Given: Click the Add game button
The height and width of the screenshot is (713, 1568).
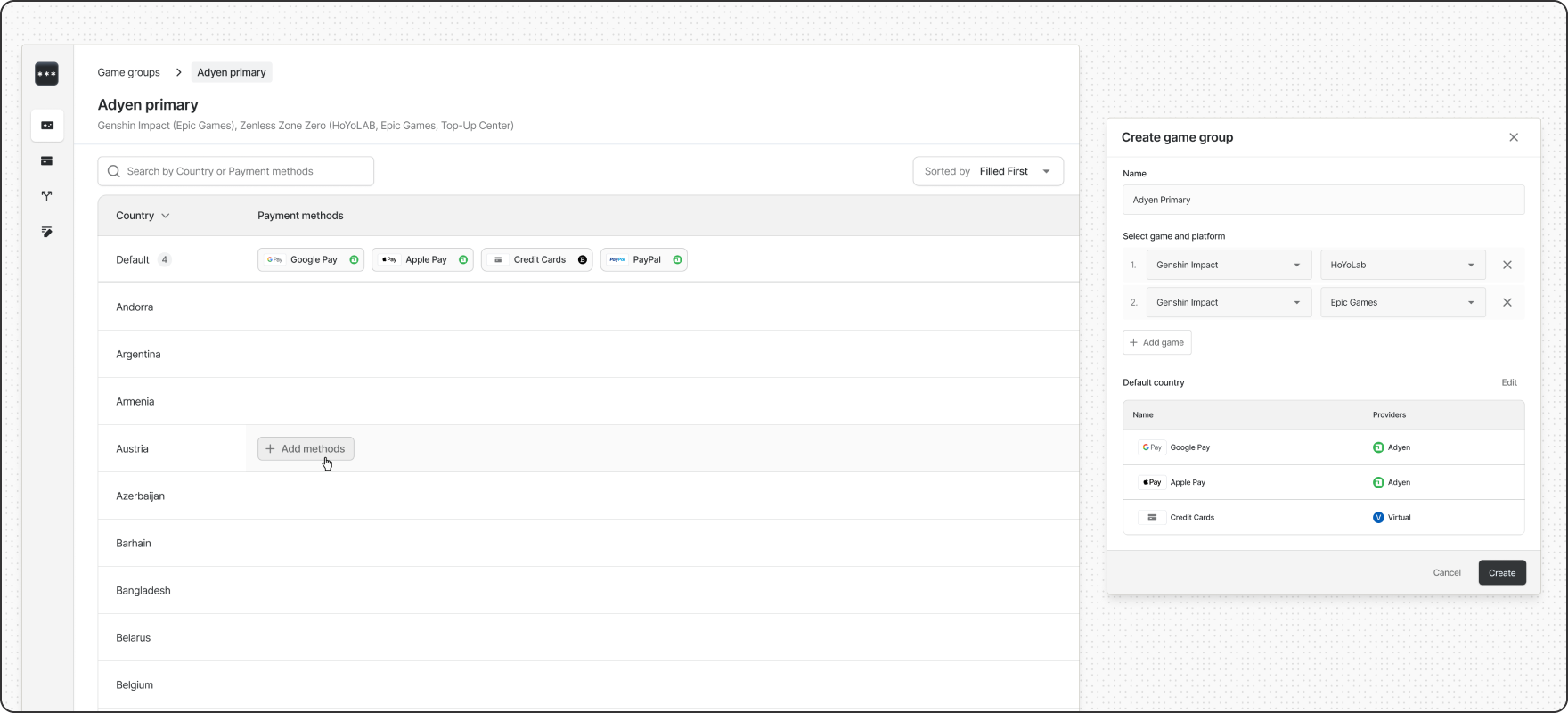Looking at the screenshot, I should 1156,342.
